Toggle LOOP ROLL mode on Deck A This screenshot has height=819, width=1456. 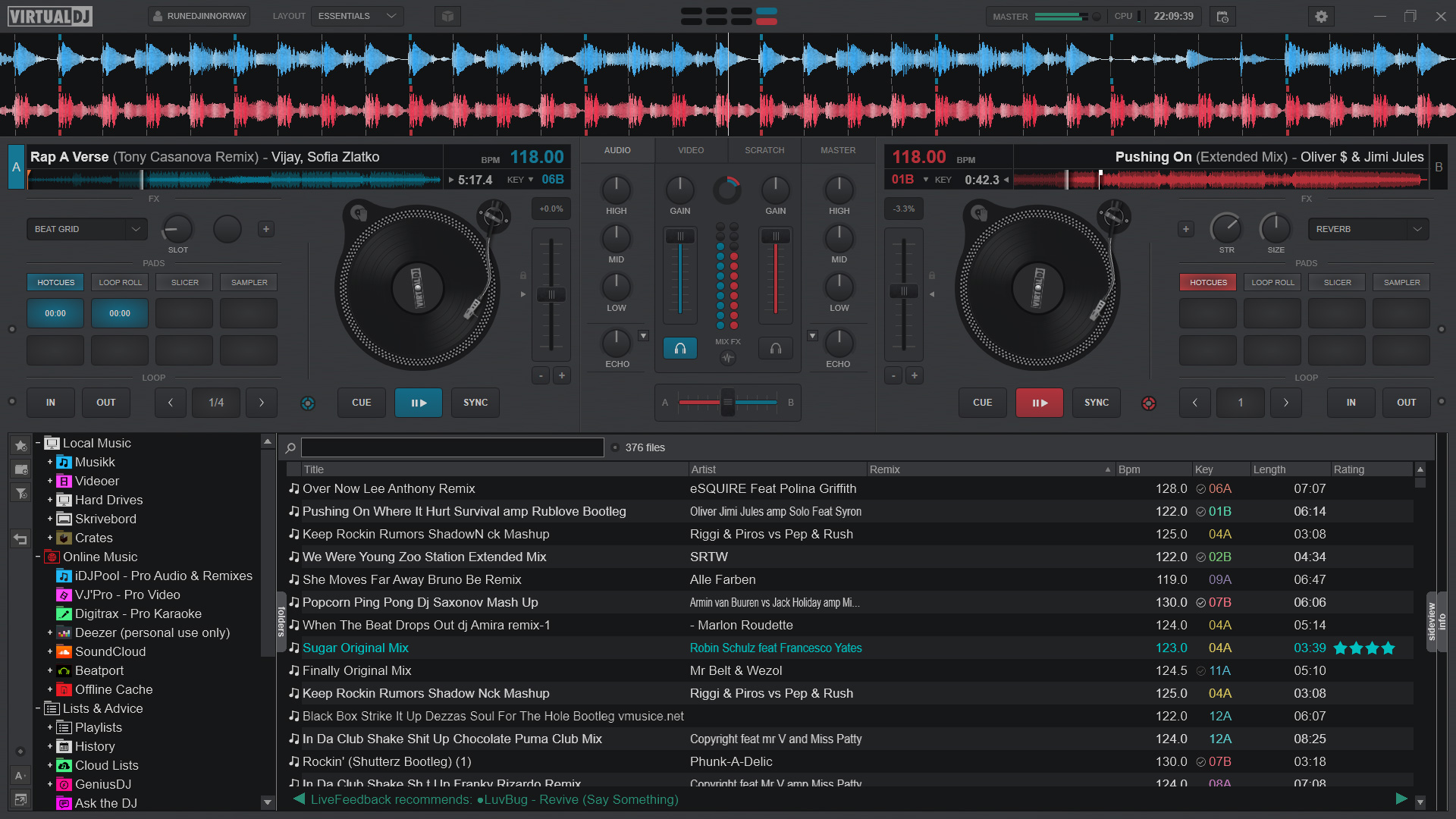coord(119,282)
